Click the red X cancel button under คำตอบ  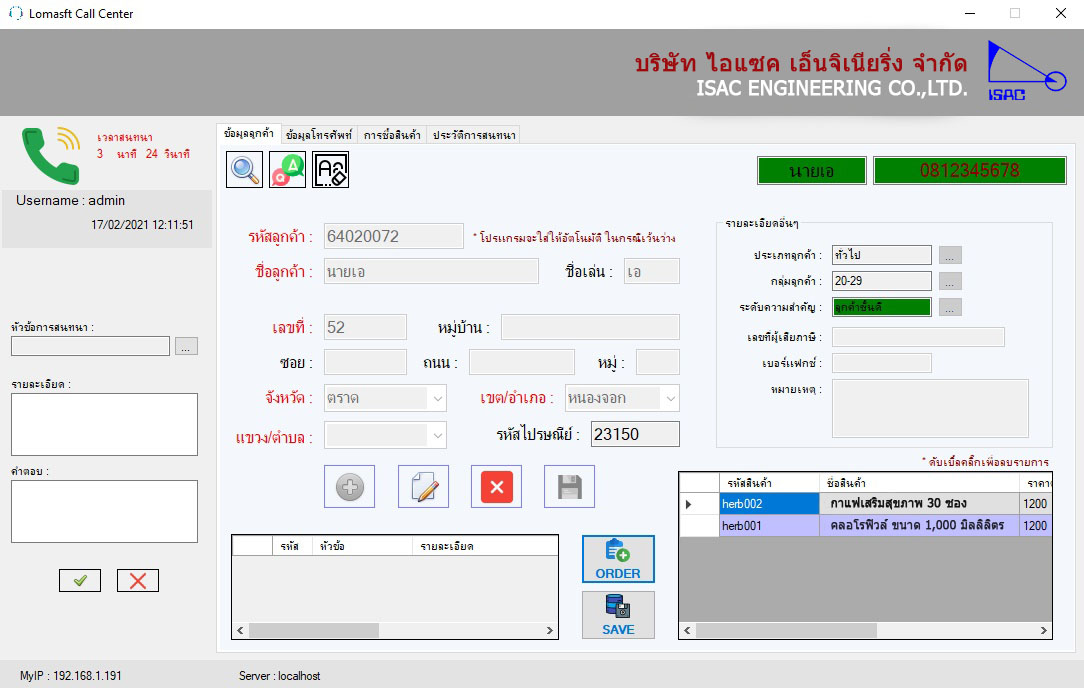click(138, 580)
